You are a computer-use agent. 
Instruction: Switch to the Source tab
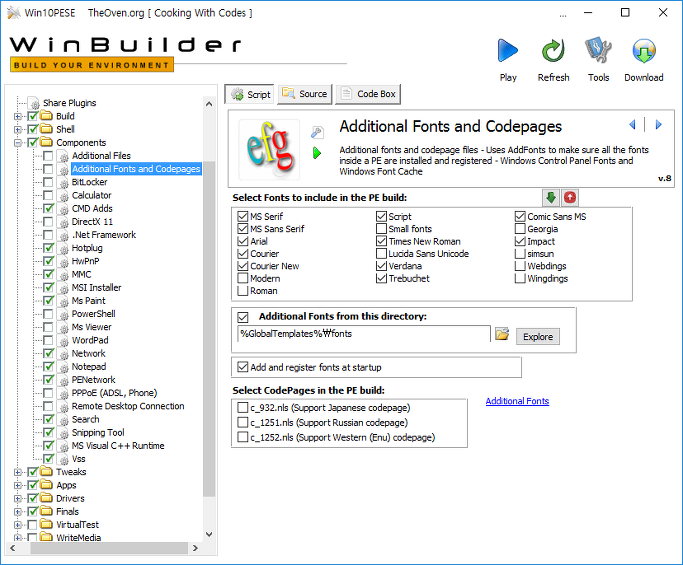pos(305,94)
